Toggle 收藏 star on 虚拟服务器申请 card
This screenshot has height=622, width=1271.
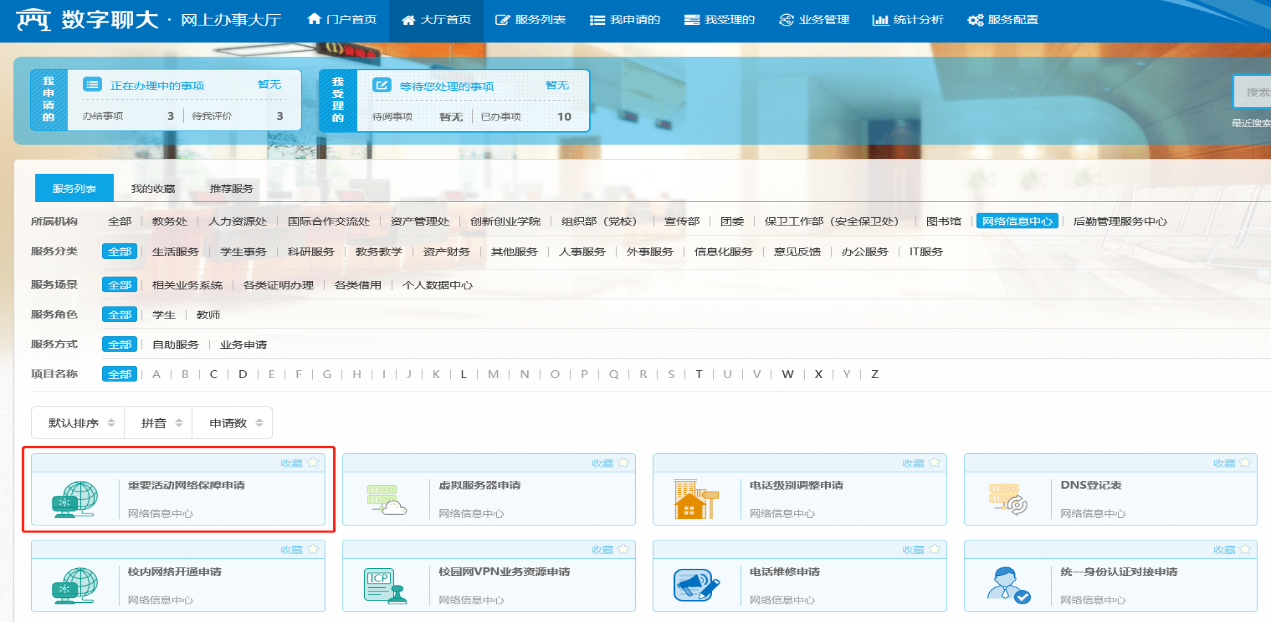(623, 463)
